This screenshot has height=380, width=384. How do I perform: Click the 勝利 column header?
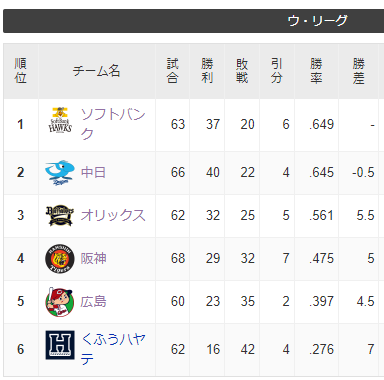tap(207, 71)
